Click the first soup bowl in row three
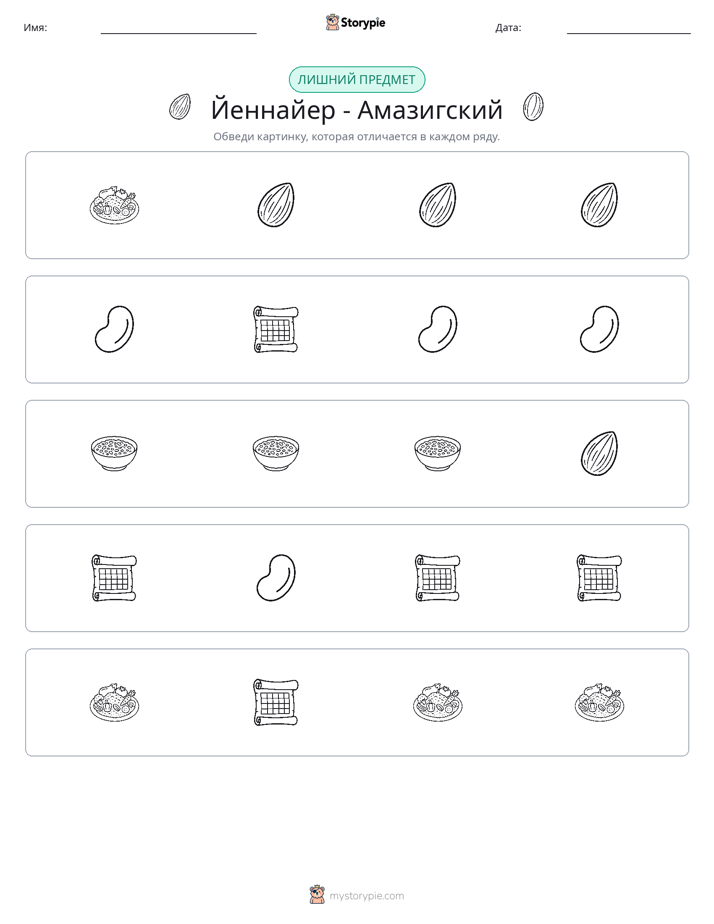Viewport: 714px width, 924px height. 114,453
